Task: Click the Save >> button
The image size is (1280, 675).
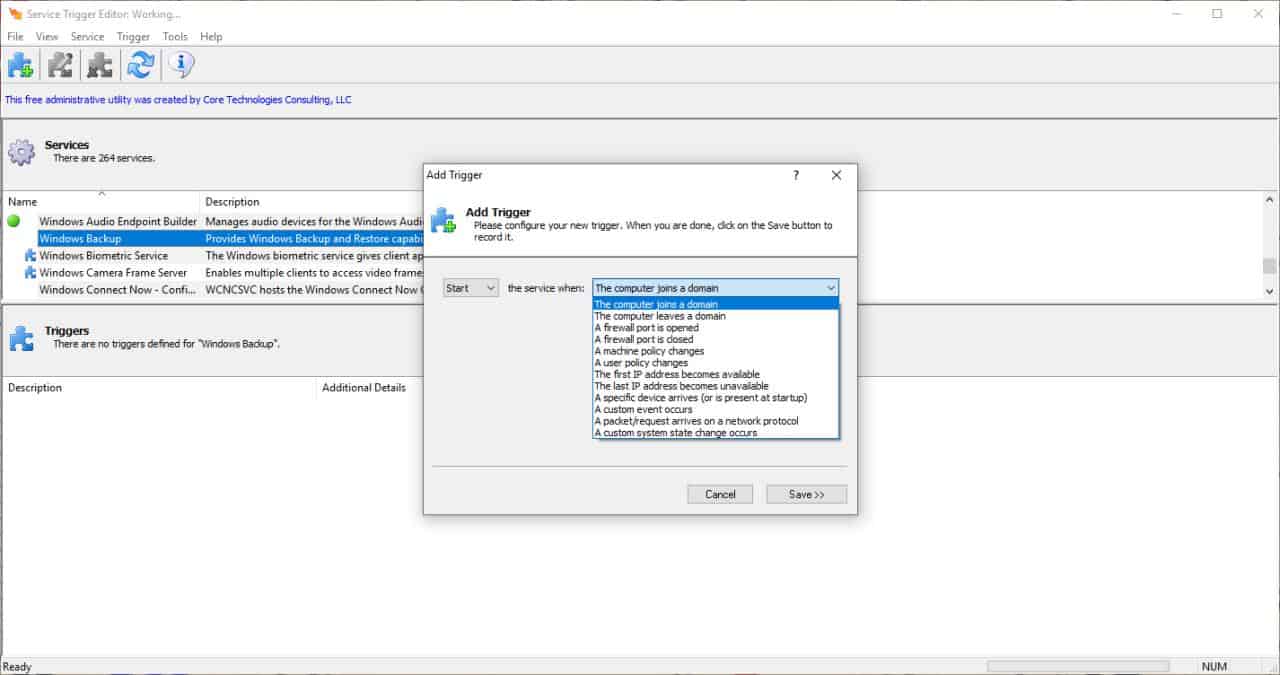Action: pyautogui.click(x=806, y=494)
